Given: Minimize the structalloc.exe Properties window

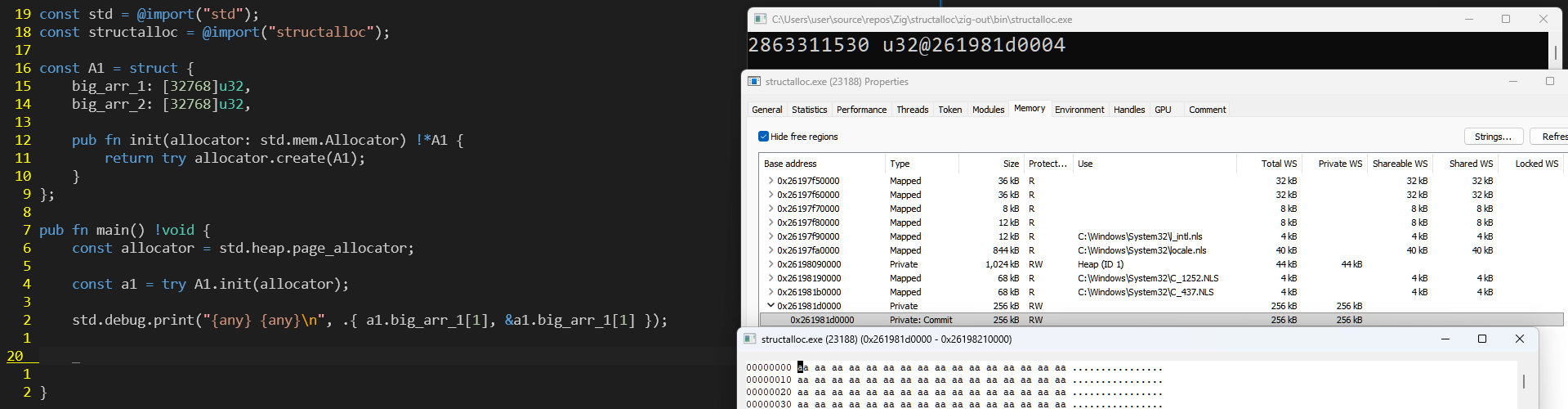Looking at the screenshot, I should tap(1512, 81).
